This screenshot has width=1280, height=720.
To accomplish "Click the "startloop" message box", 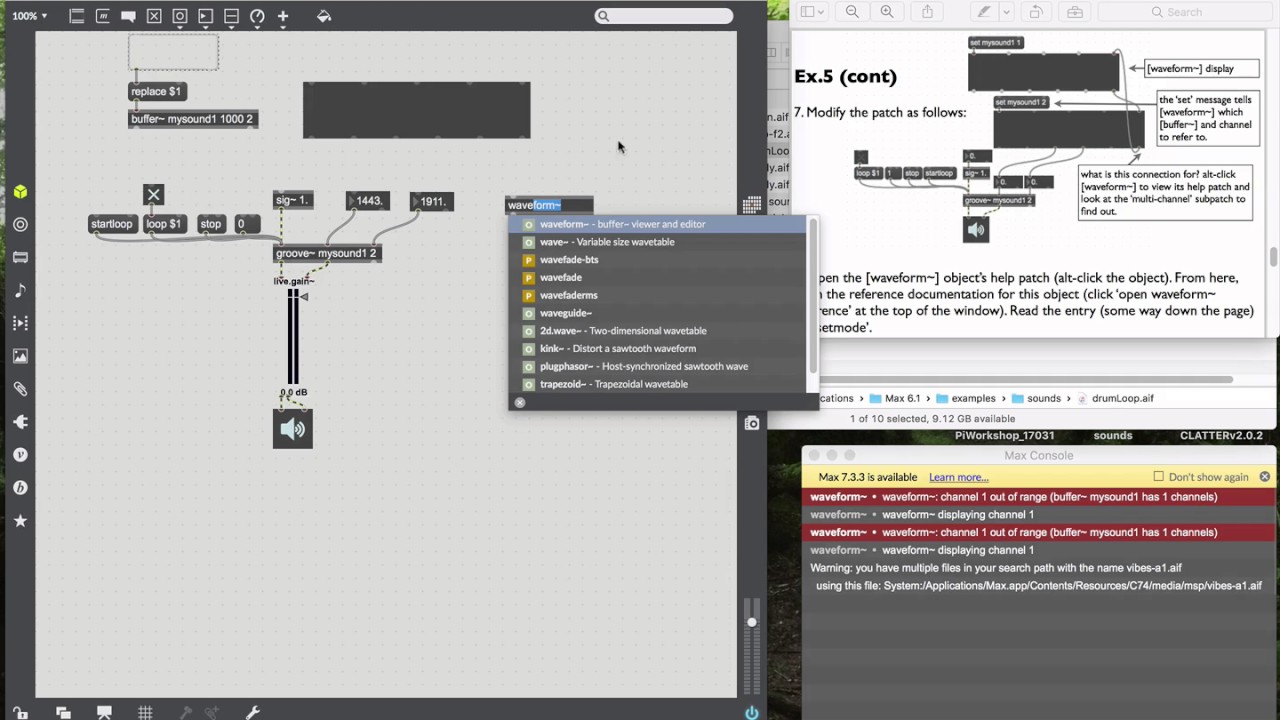I will tap(112, 224).
